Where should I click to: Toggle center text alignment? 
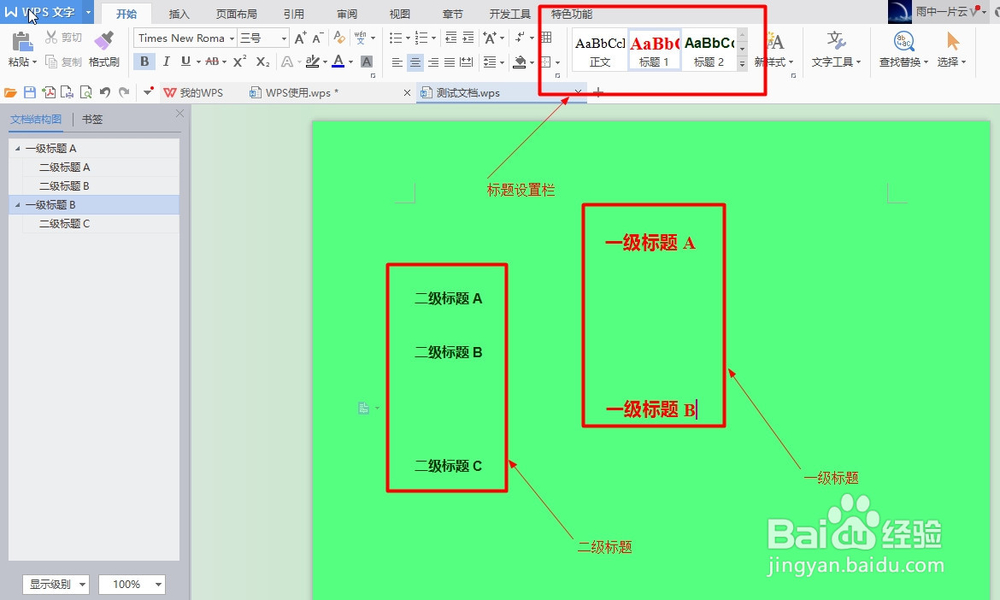pyautogui.click(x=417, y=60)
